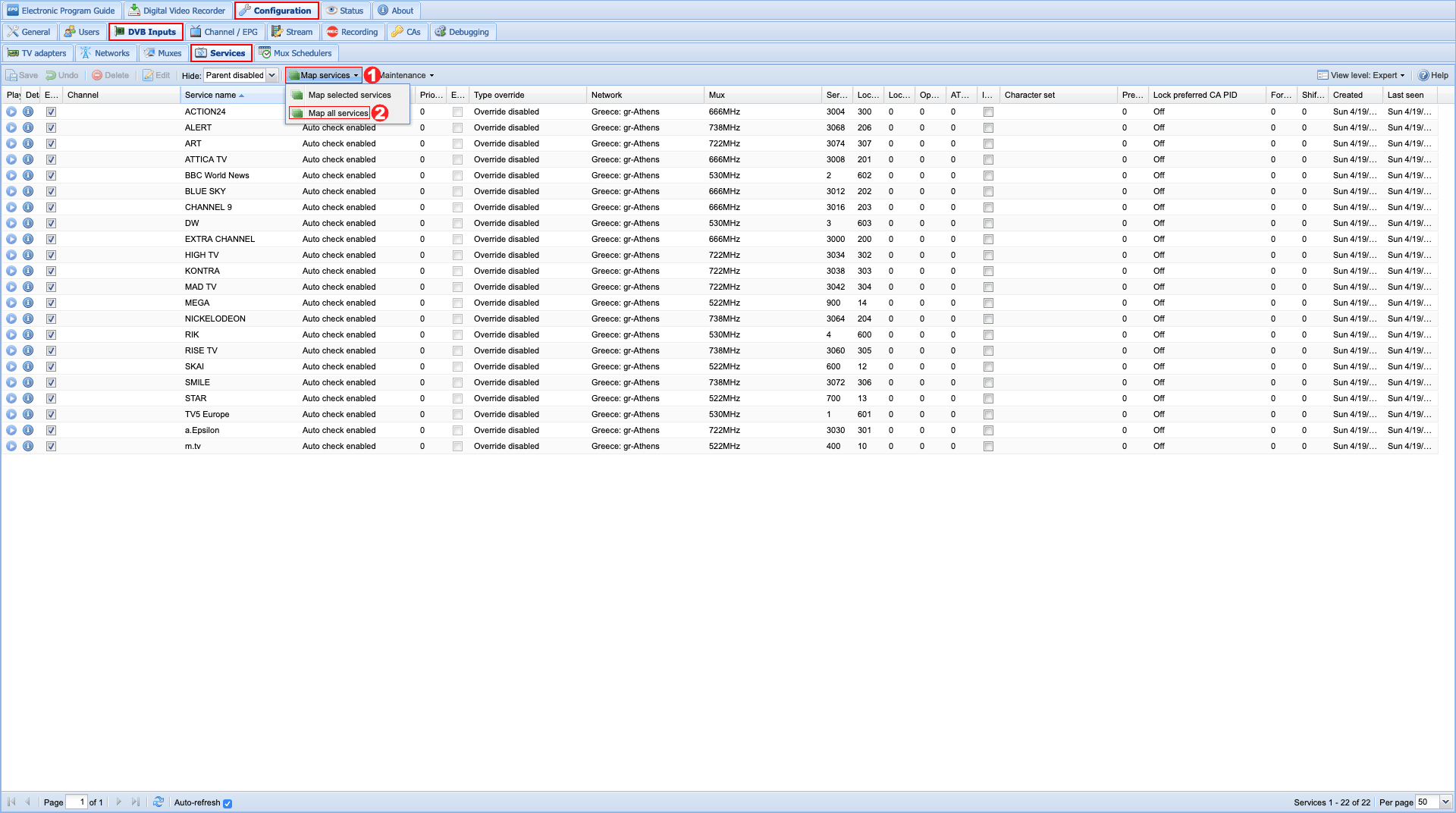
Task: Open the Per page combo box
Action: click(x=1445, y=802)
